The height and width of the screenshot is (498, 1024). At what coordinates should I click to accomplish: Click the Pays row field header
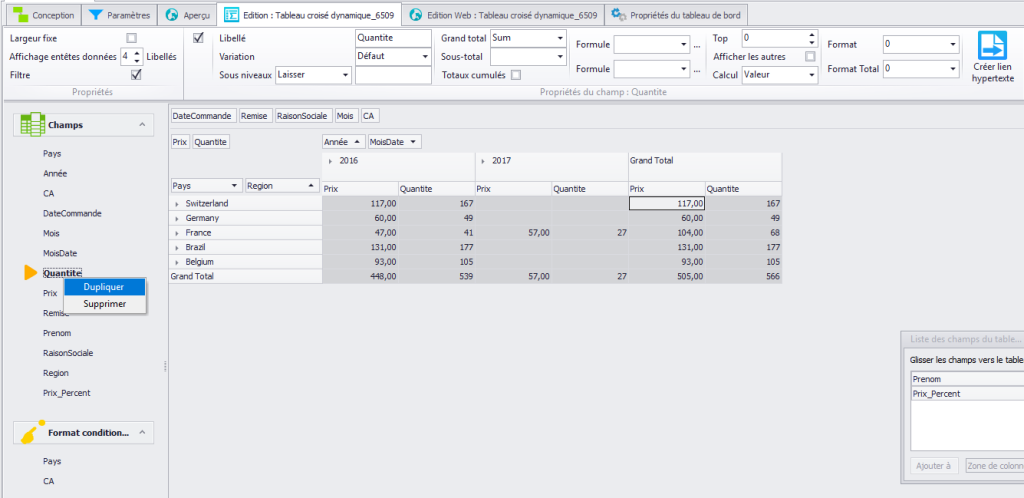tap(206, 186)
